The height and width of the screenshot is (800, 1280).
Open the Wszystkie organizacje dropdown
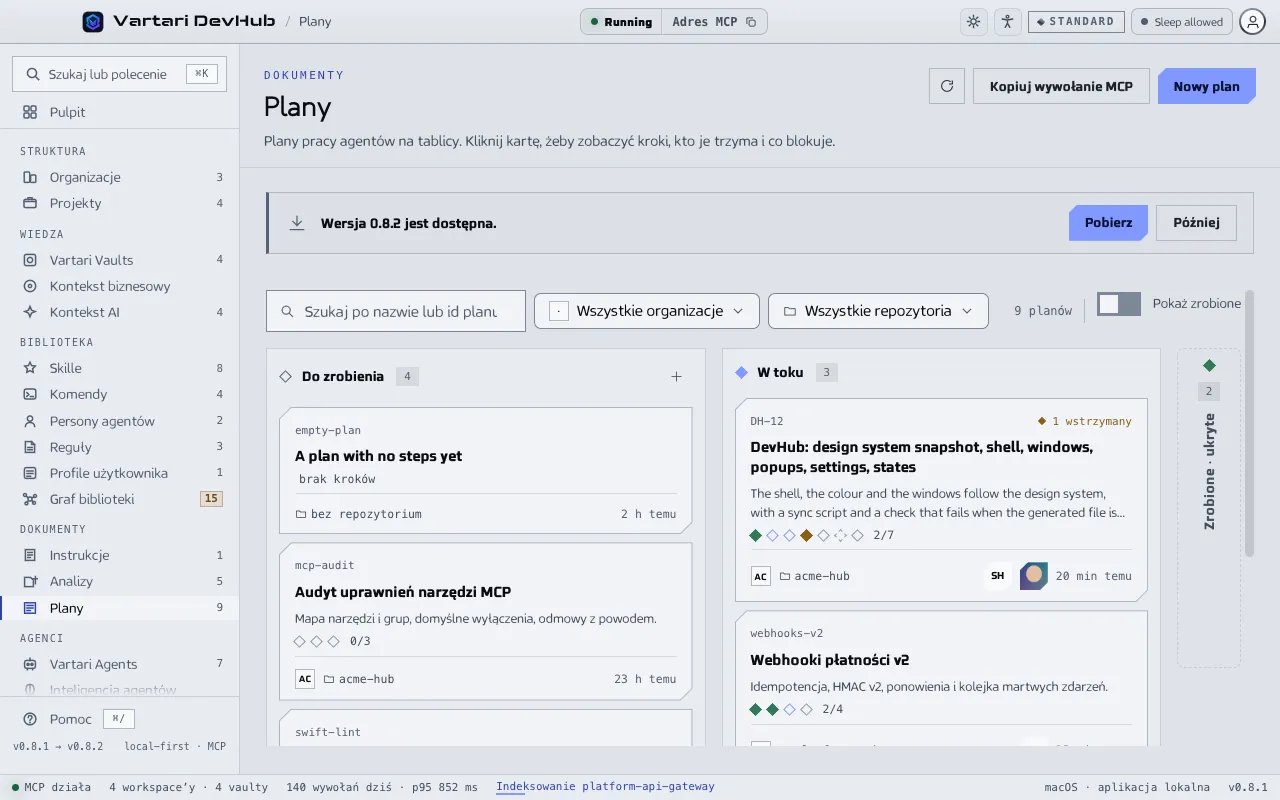647,311
